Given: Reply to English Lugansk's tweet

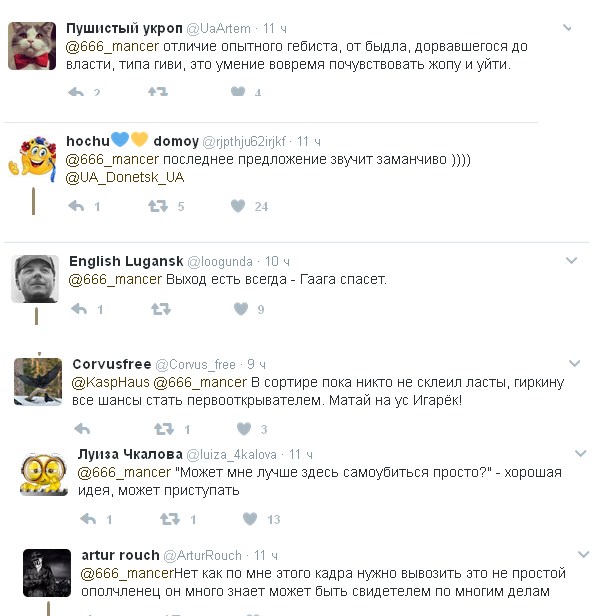Looking at the screenshot, I should click(x=78, y=310).
